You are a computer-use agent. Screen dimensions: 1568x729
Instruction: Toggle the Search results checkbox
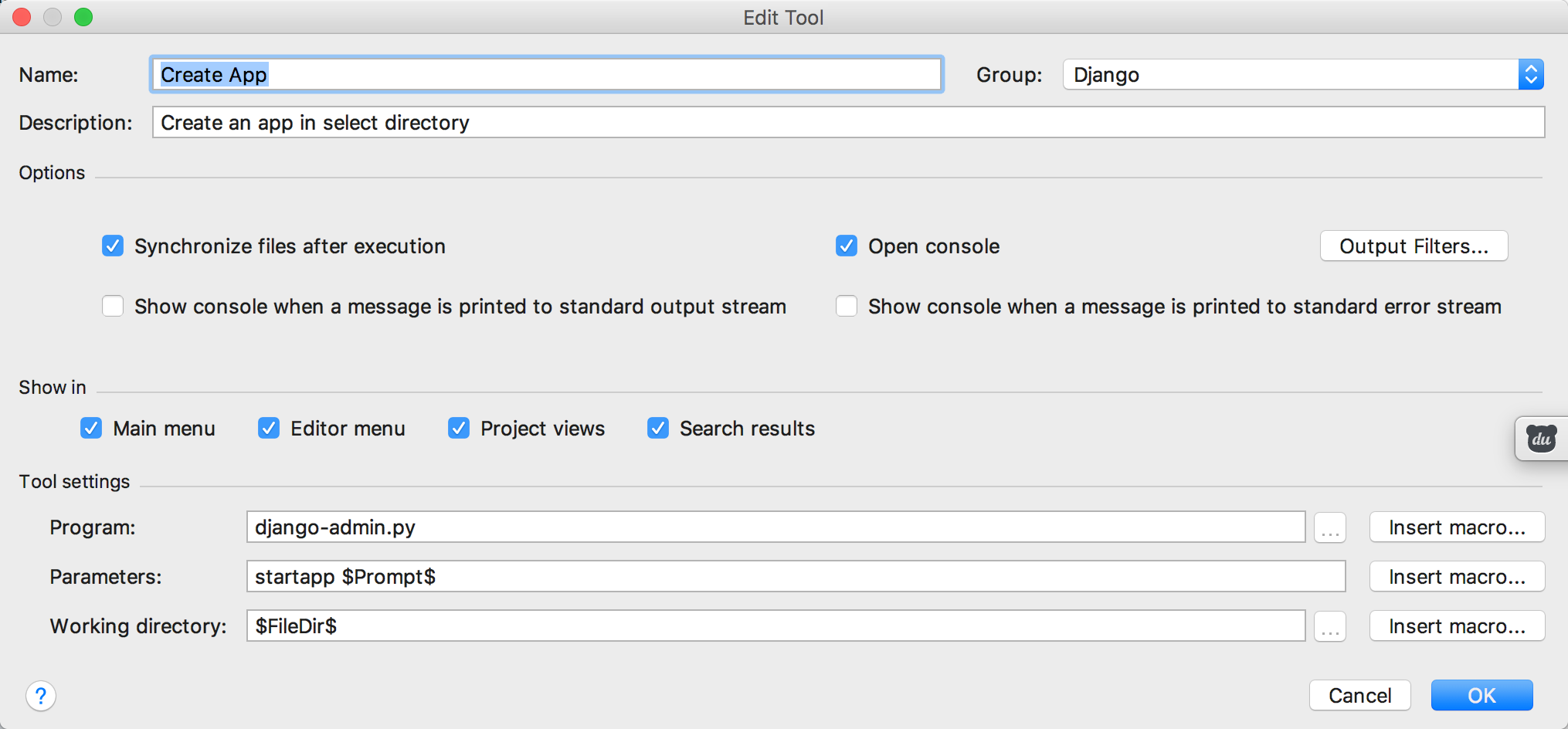(658, 429)
